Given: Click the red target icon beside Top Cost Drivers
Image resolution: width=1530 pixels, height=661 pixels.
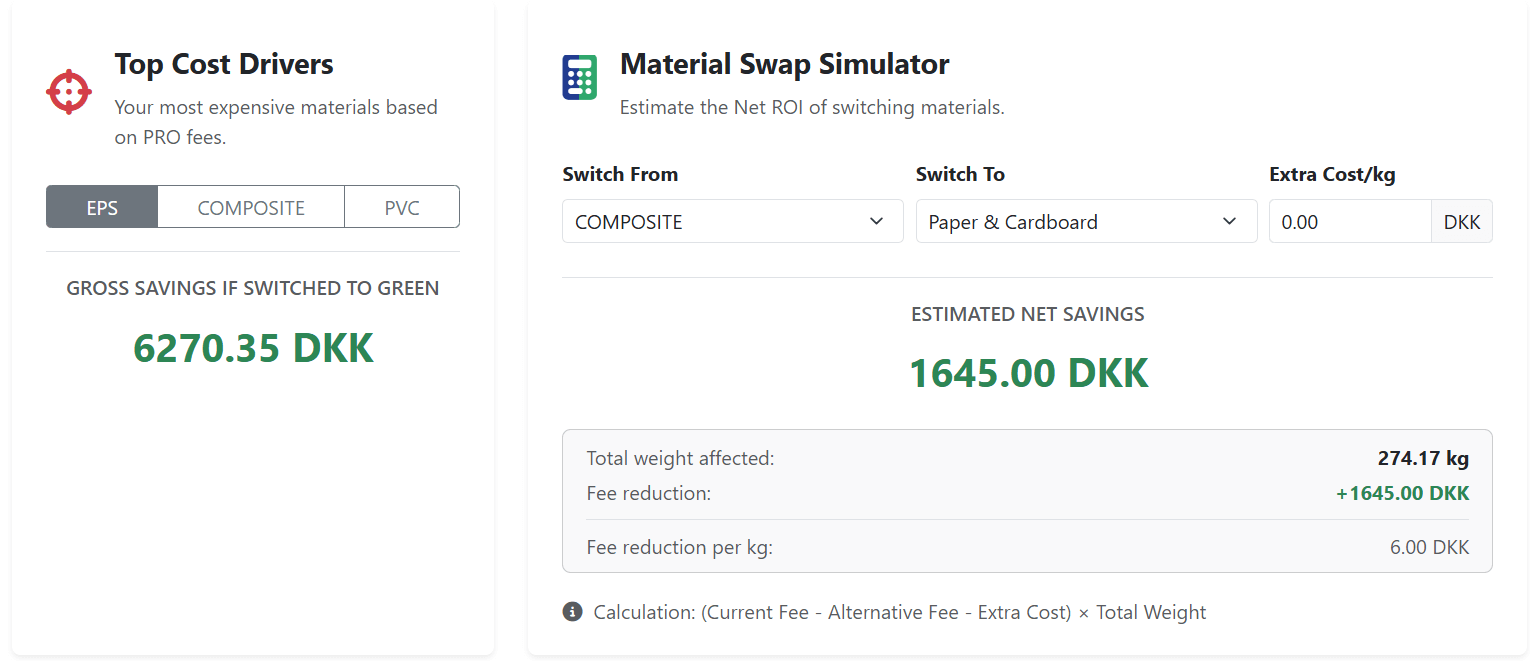Looking at the screenshot, I should [x=69, y=92].
